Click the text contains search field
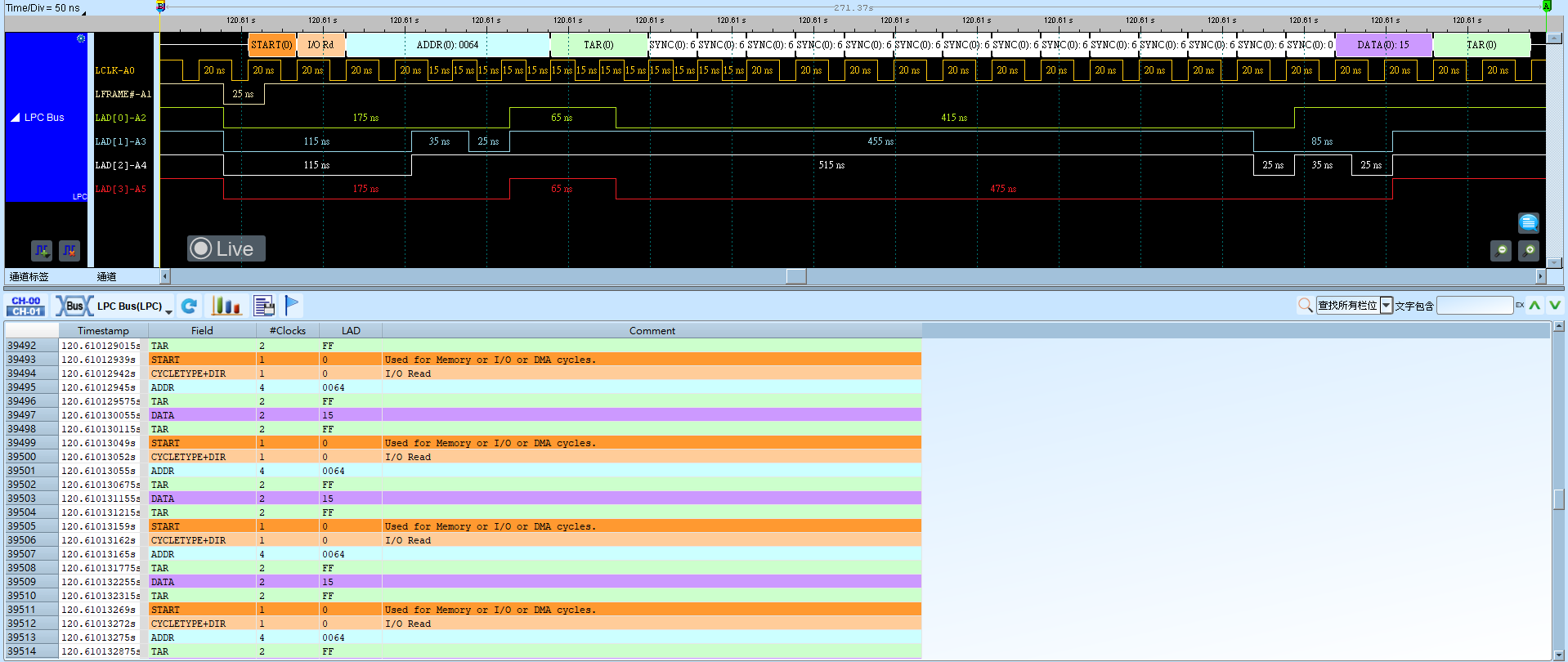Viewport: 1568px width, 662px height. [x=1475, y=306]
